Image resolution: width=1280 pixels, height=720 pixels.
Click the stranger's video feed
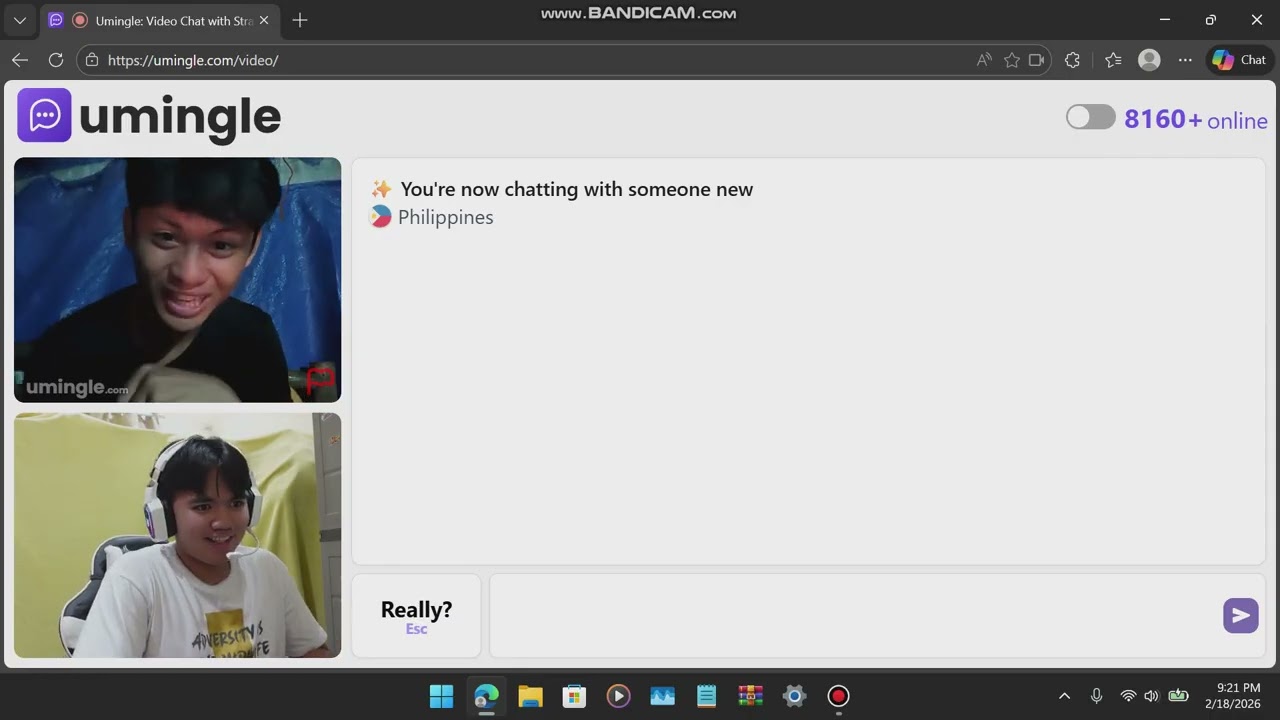[x=178, y=280]
